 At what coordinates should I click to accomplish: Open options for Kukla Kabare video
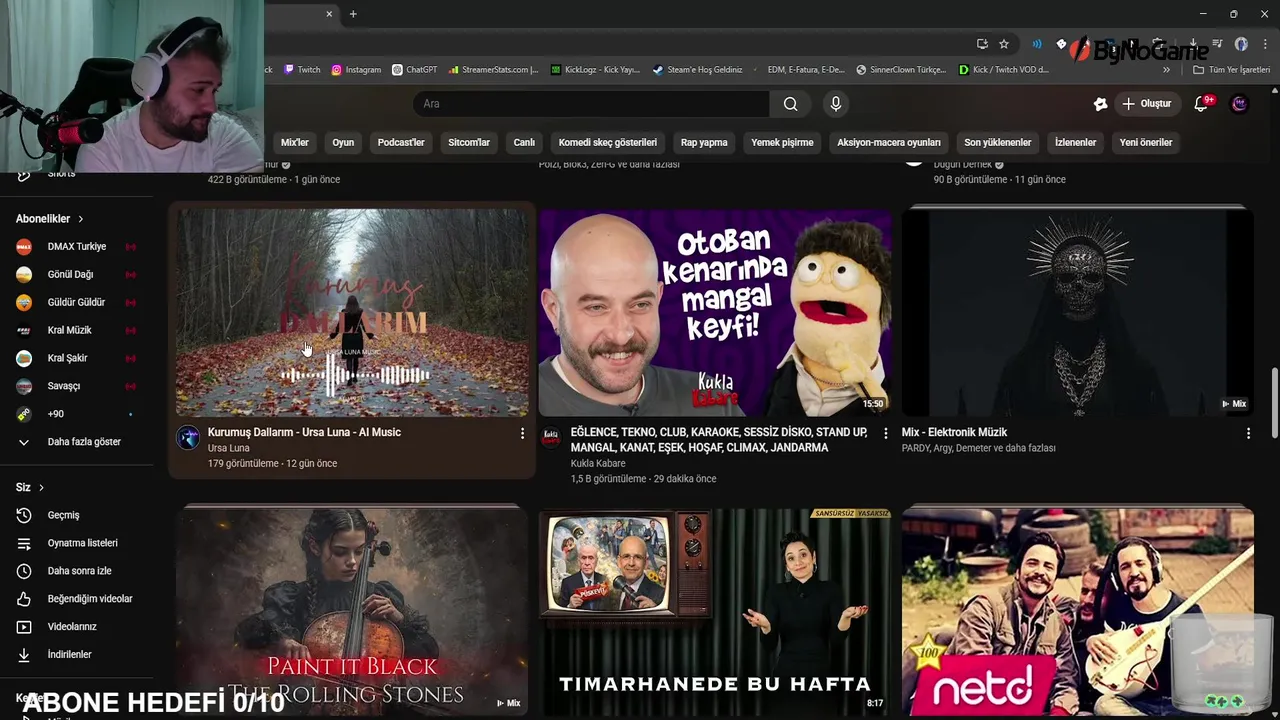885,433
